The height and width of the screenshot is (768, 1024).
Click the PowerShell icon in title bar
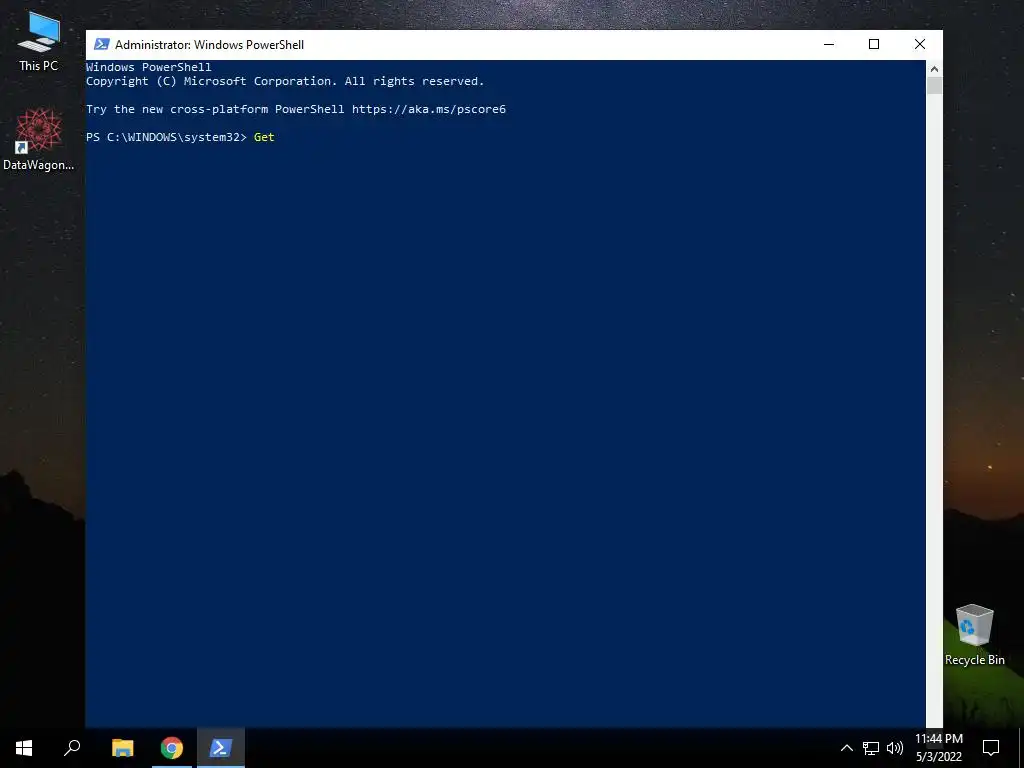pos(101,44)
